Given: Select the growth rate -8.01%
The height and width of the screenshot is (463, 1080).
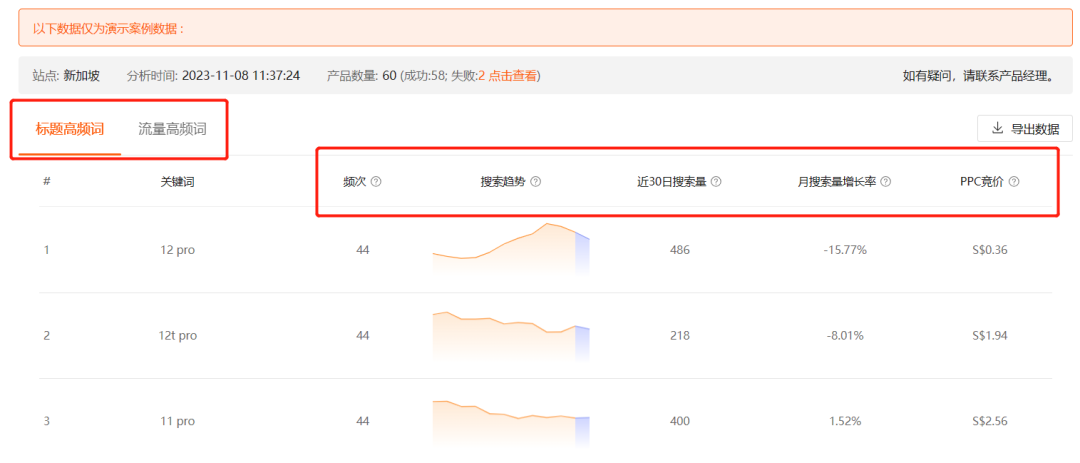Looking at the screenshot, I should click(844, 336).
